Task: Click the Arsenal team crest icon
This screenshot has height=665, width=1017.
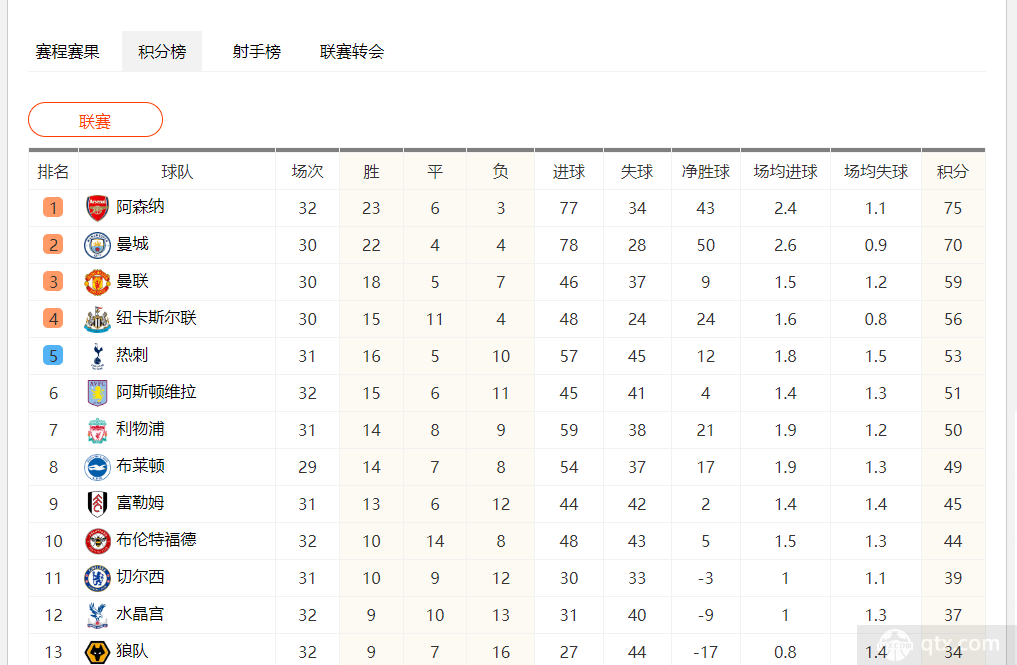Action: pyautogui.click(x=97, y=208)
